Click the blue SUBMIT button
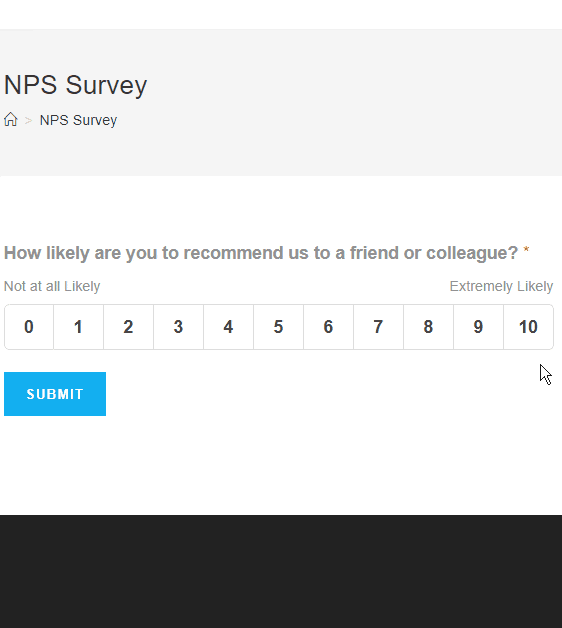Viewport: 562px width, 628px height. [55, 394]
